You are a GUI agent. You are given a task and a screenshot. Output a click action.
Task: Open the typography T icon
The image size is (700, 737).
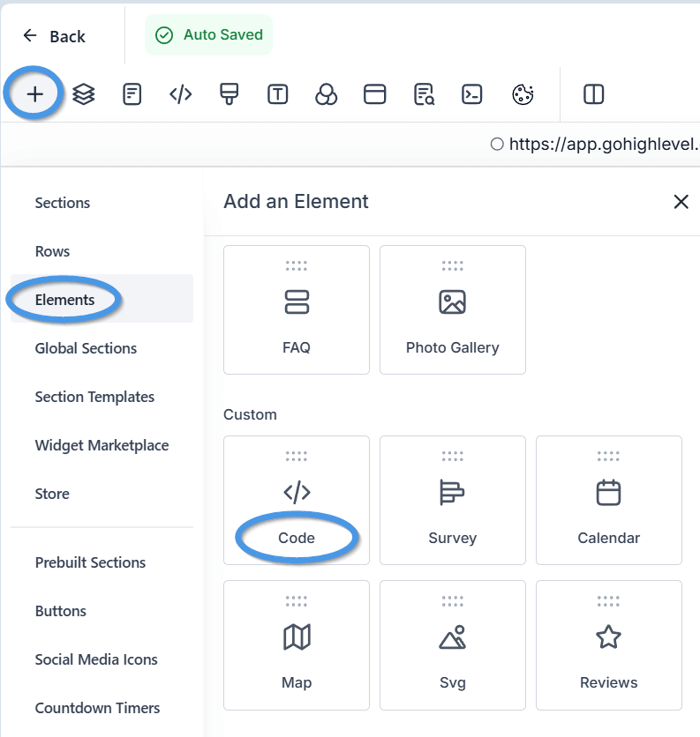(x=278, y=94)
